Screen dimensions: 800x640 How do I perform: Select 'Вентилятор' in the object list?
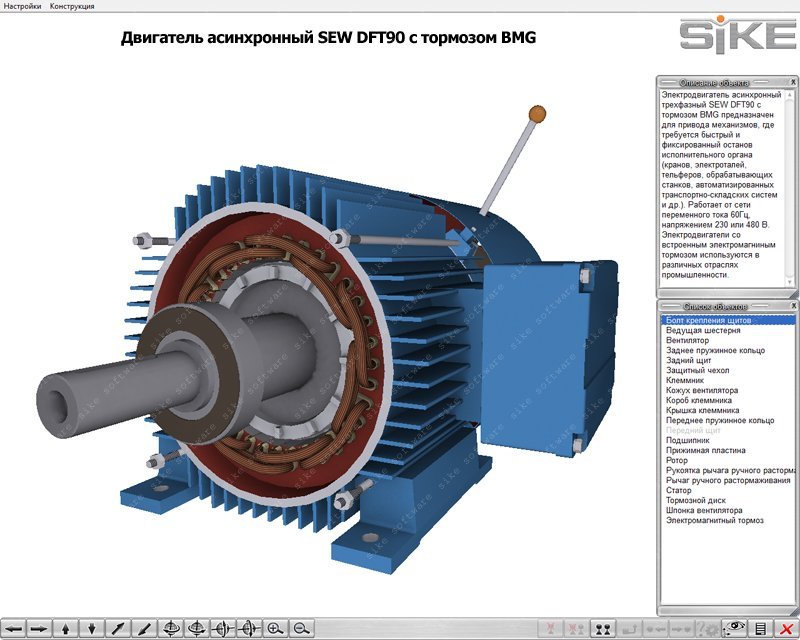click(x=688, y=340)
